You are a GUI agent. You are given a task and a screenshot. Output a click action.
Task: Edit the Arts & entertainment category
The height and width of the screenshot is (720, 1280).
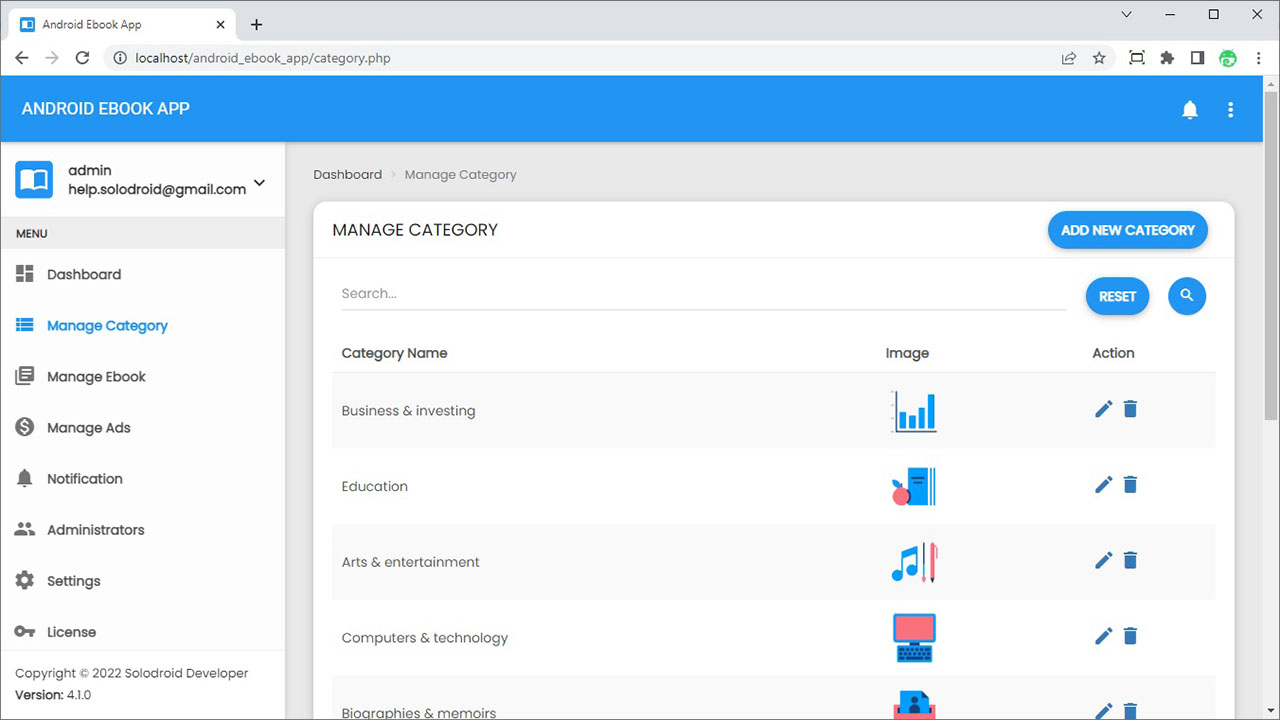[1103, 561]
